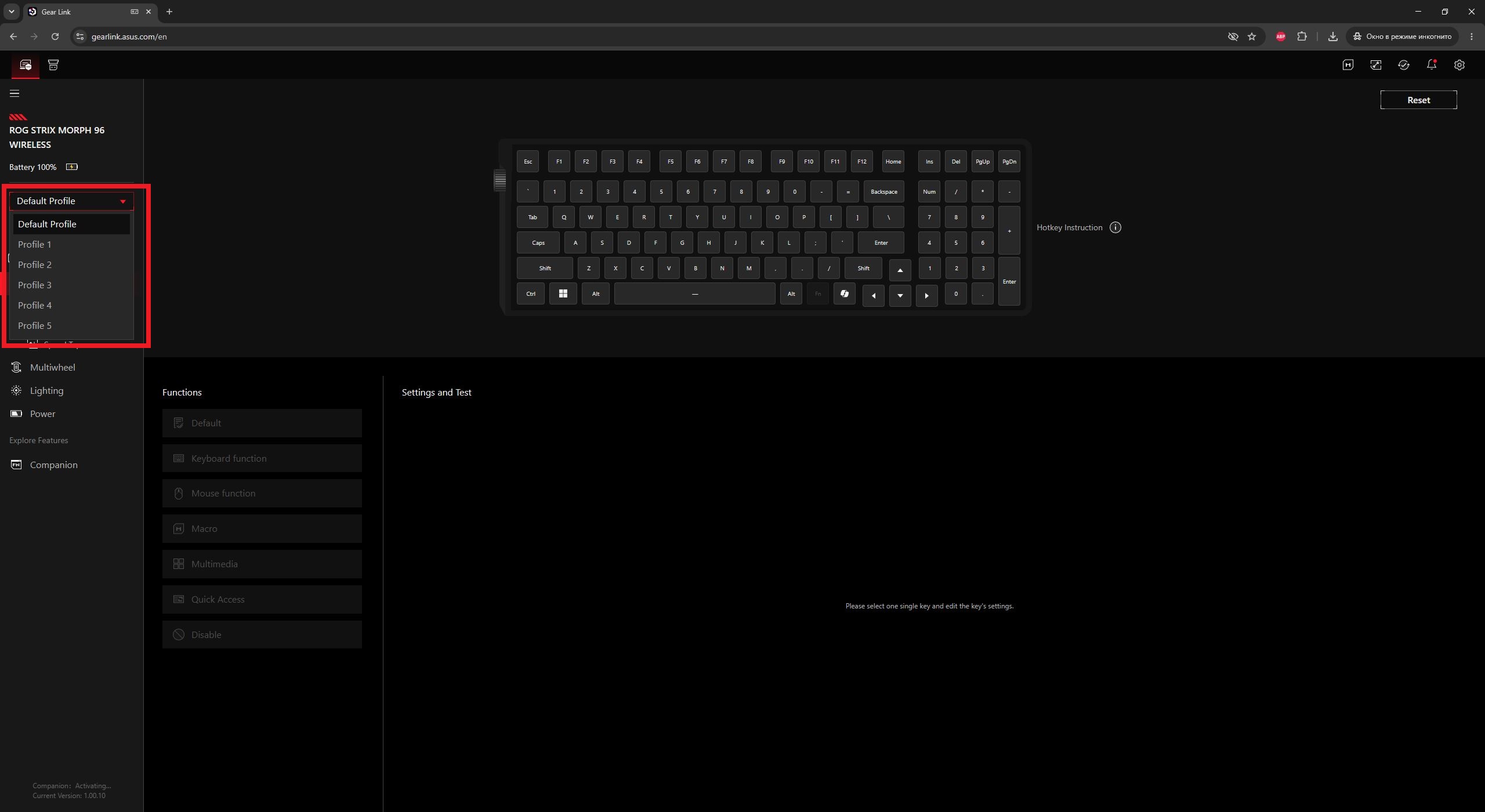Select the Default function
Screen dimensions: 1485x812
[262, 423]
